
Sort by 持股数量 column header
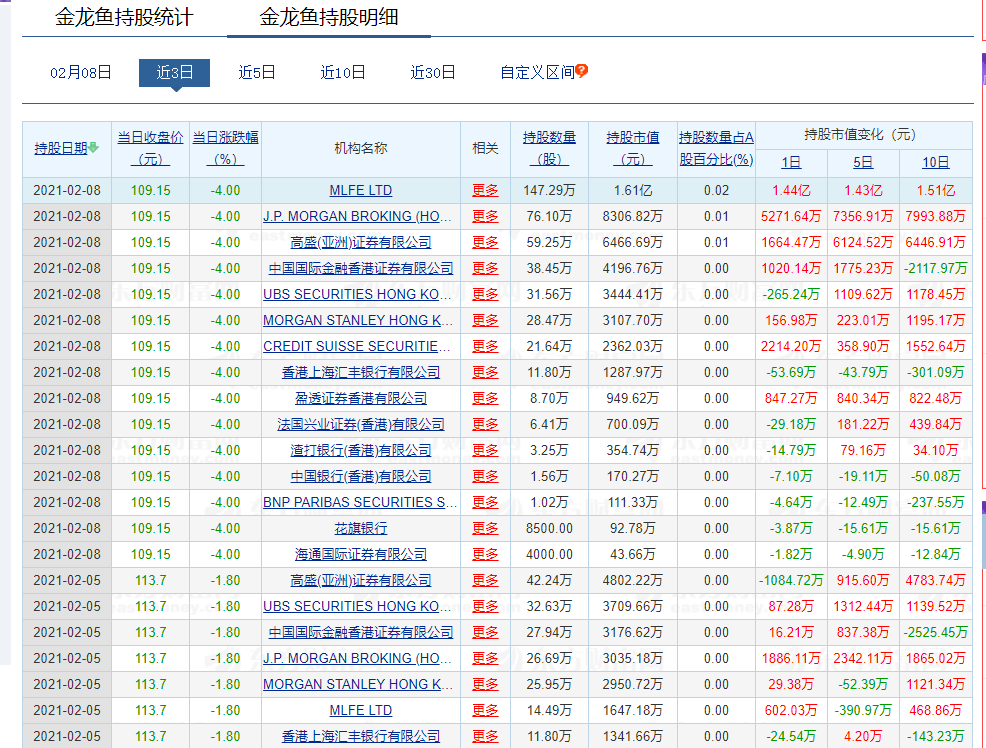click(x=549, y=148)
